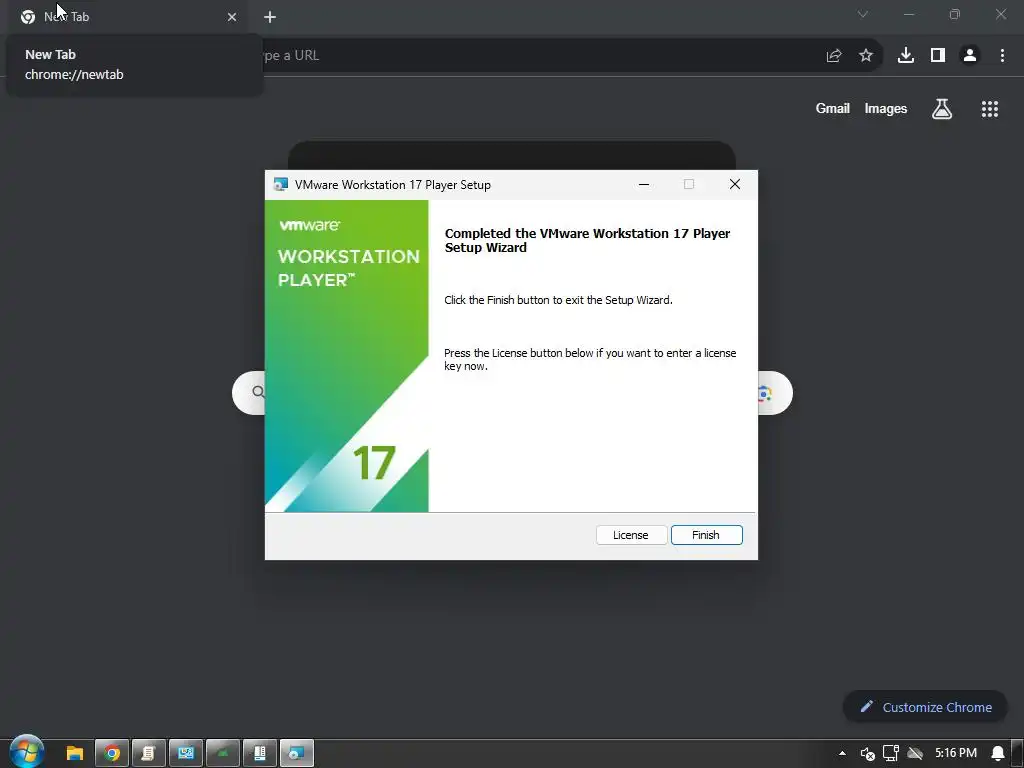Open the book-shaped taskbar app icon
The height and width of the screenshot is (768, 1024).
click(x=260, y=753)
